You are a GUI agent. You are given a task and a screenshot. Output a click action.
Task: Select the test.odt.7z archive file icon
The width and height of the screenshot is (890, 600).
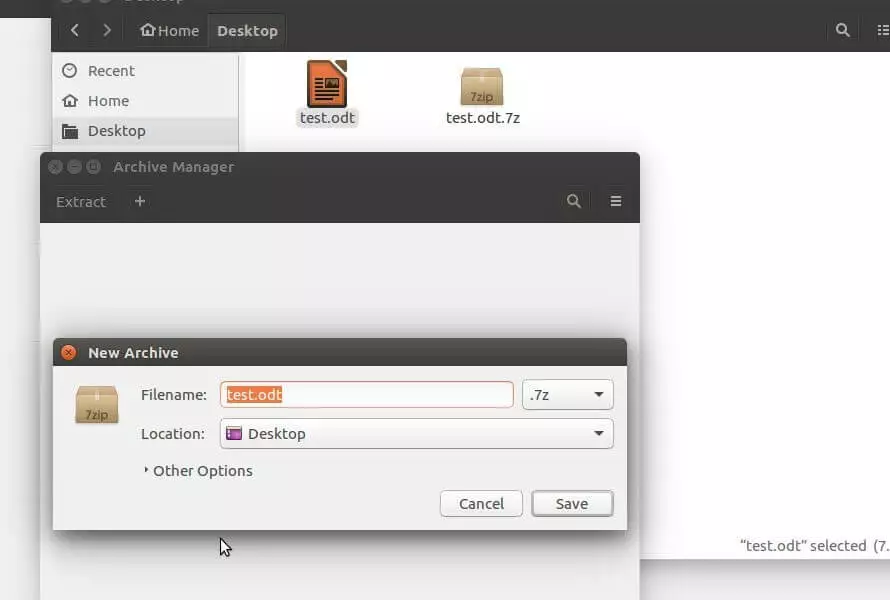(482, 87)
